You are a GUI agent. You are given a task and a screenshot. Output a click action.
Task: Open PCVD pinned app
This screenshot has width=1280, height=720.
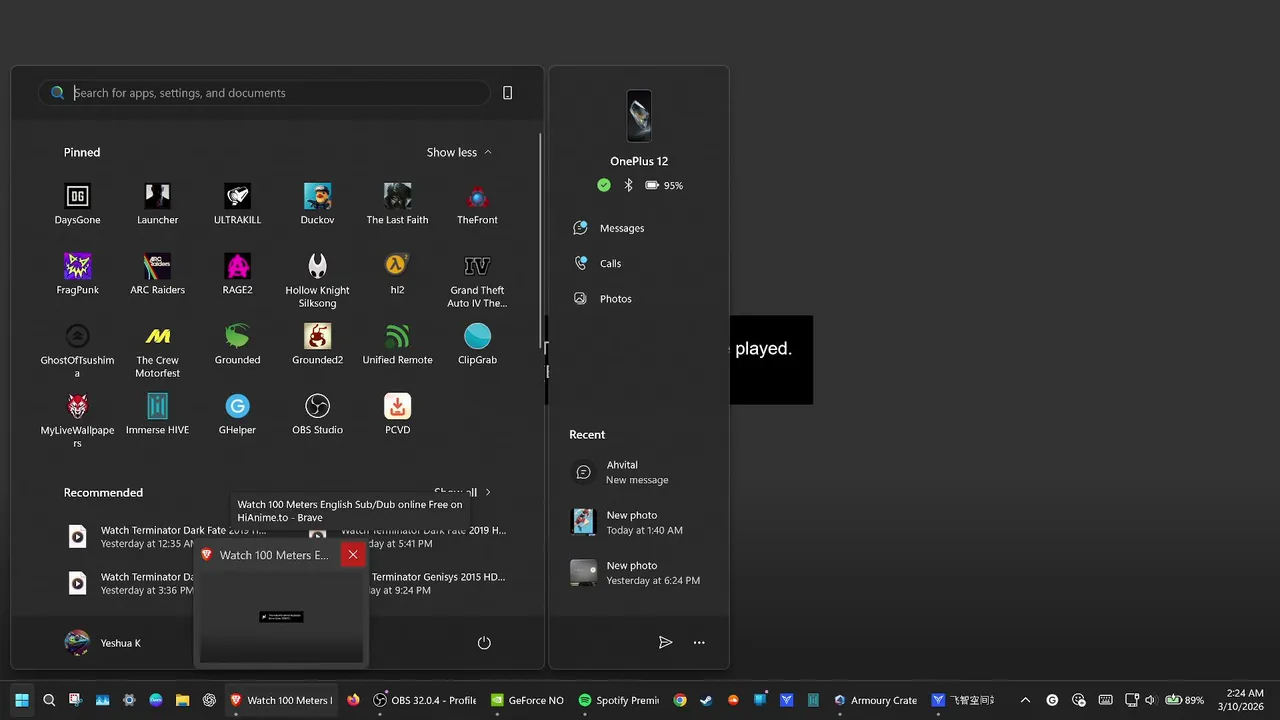click(x=397, y=414)
